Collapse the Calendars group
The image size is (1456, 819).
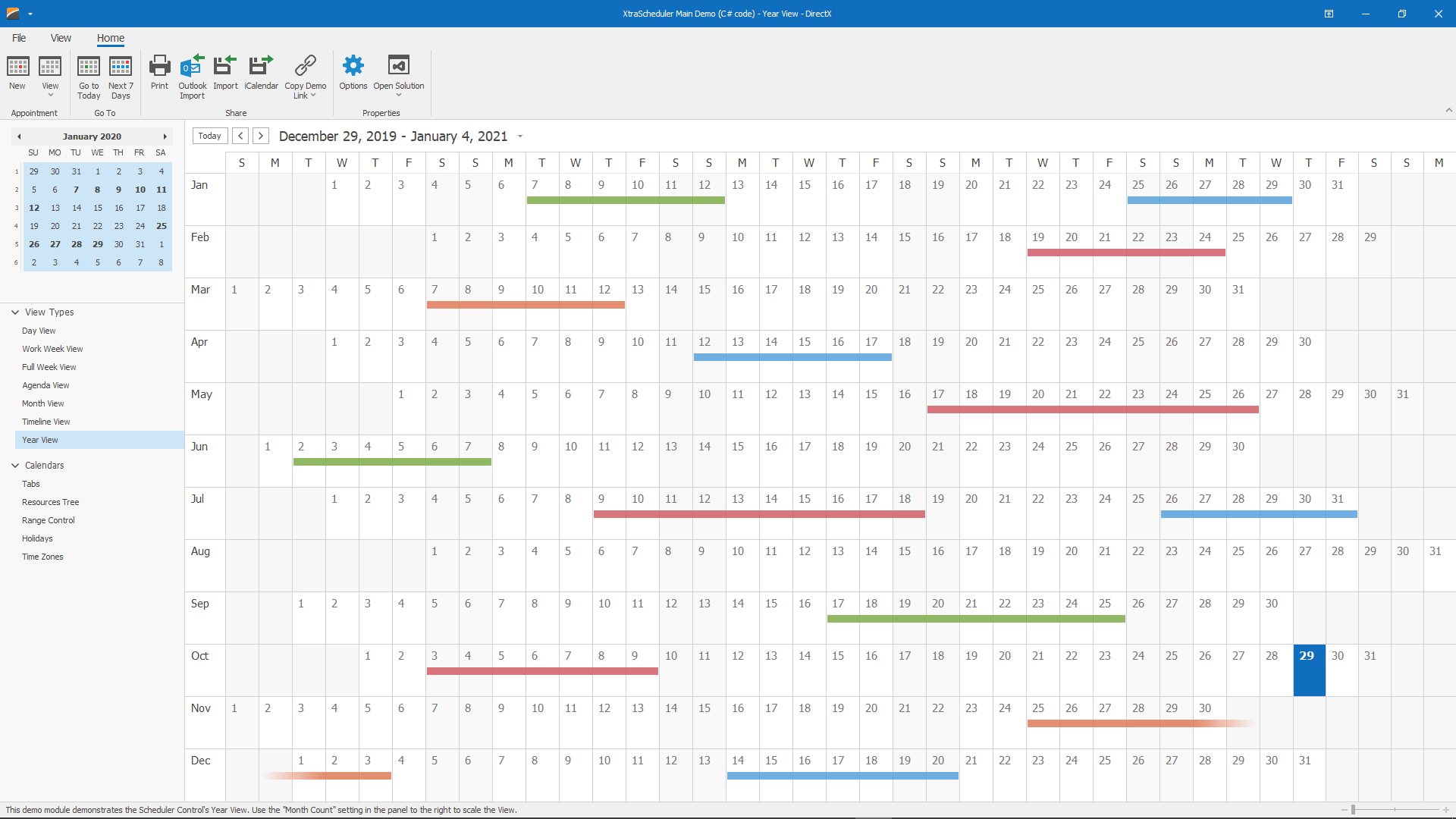pos(14,465)
